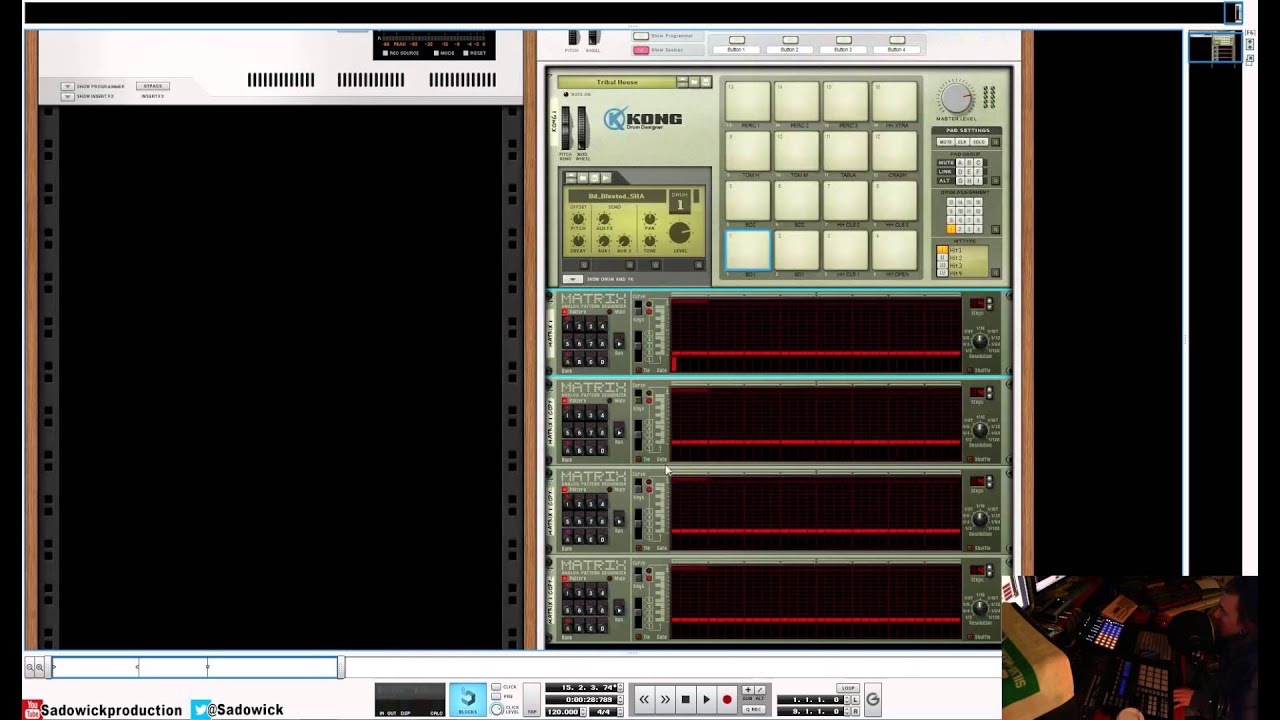Open Kong patch browser folder icon
The width and height of the screenshot is (1280, 720).
click(x=694, y=82)
